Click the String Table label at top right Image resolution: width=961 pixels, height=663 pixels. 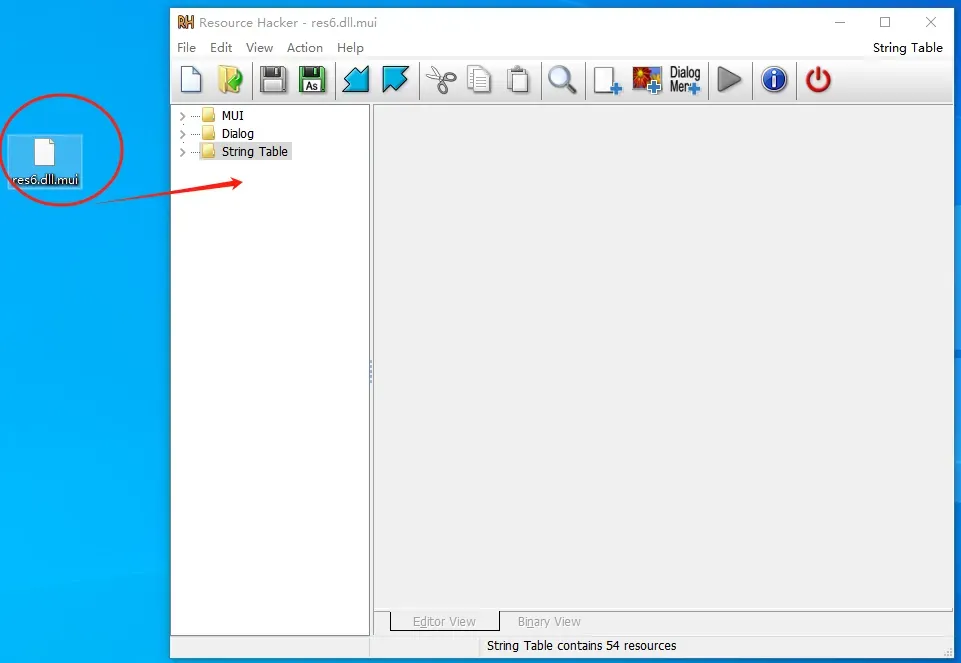pyautogui.click(x=908, y=48)
